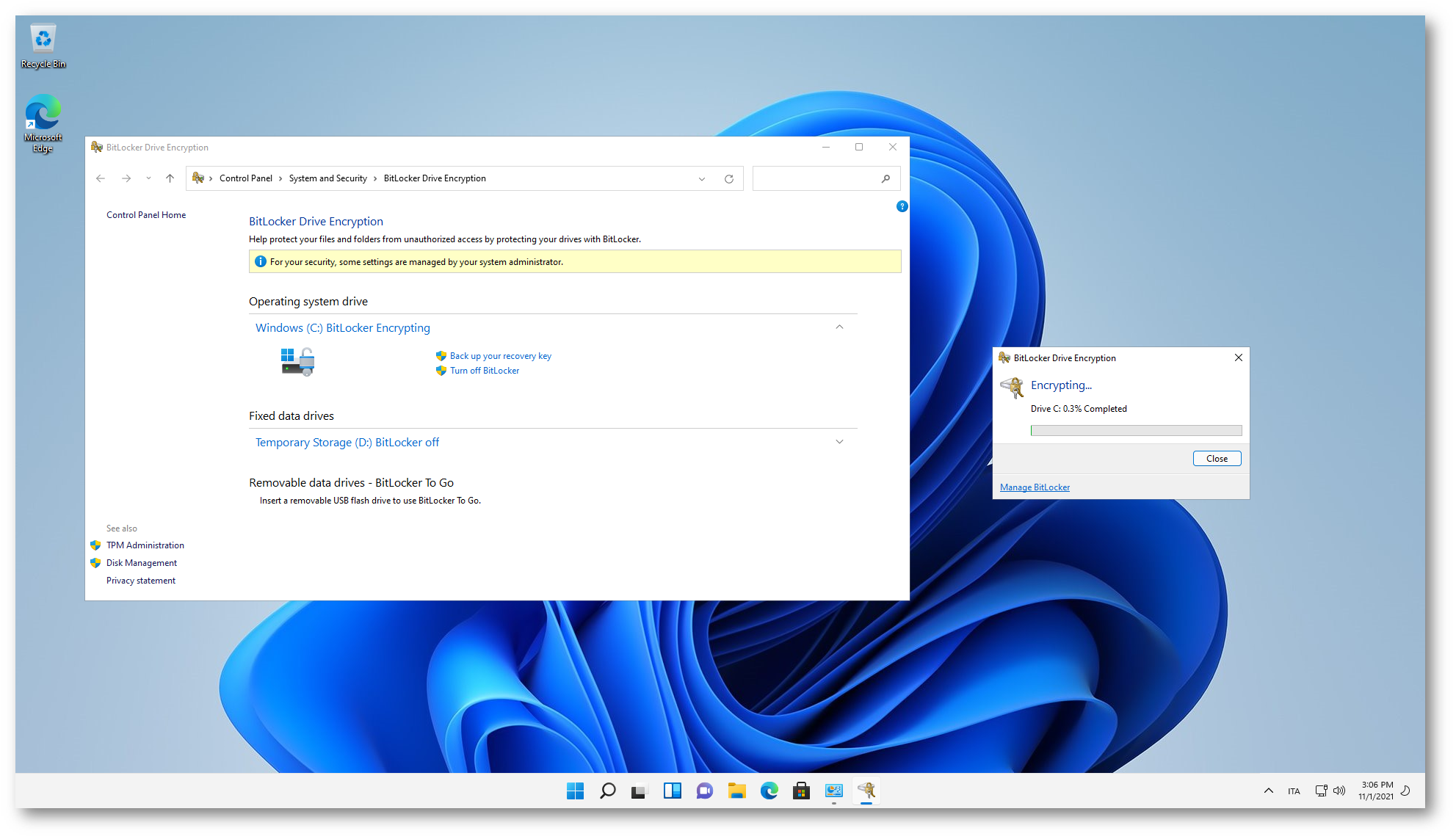Click the encryption progress bar
The width and height of the screenshot is (1456, 839).
coord(1136,431)
